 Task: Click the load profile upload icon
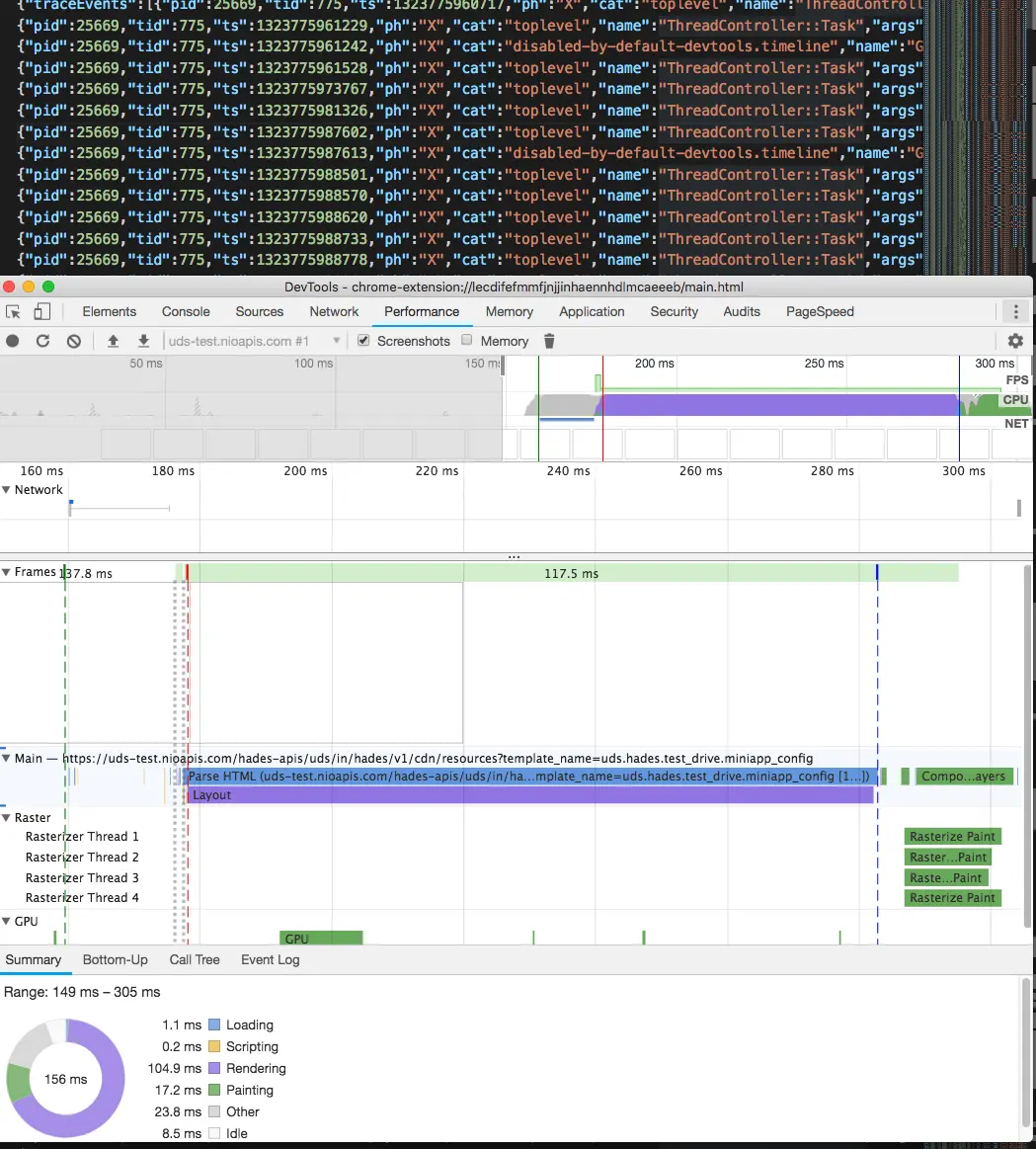click(x=113, y=341)
